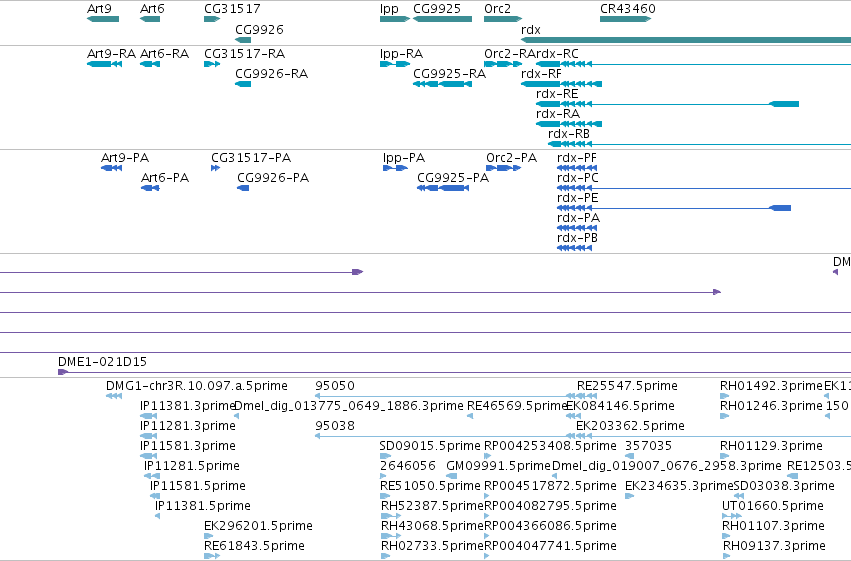Viewport: 851px width, 561px height.
Task: Select the EK296201.5prime EST label
Action: point(258,526)
